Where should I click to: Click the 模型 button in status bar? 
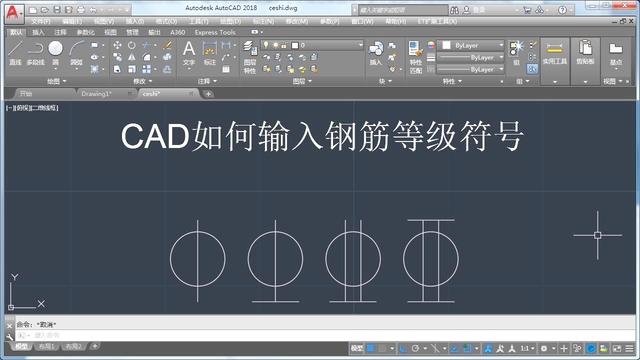tap(357, 348)
